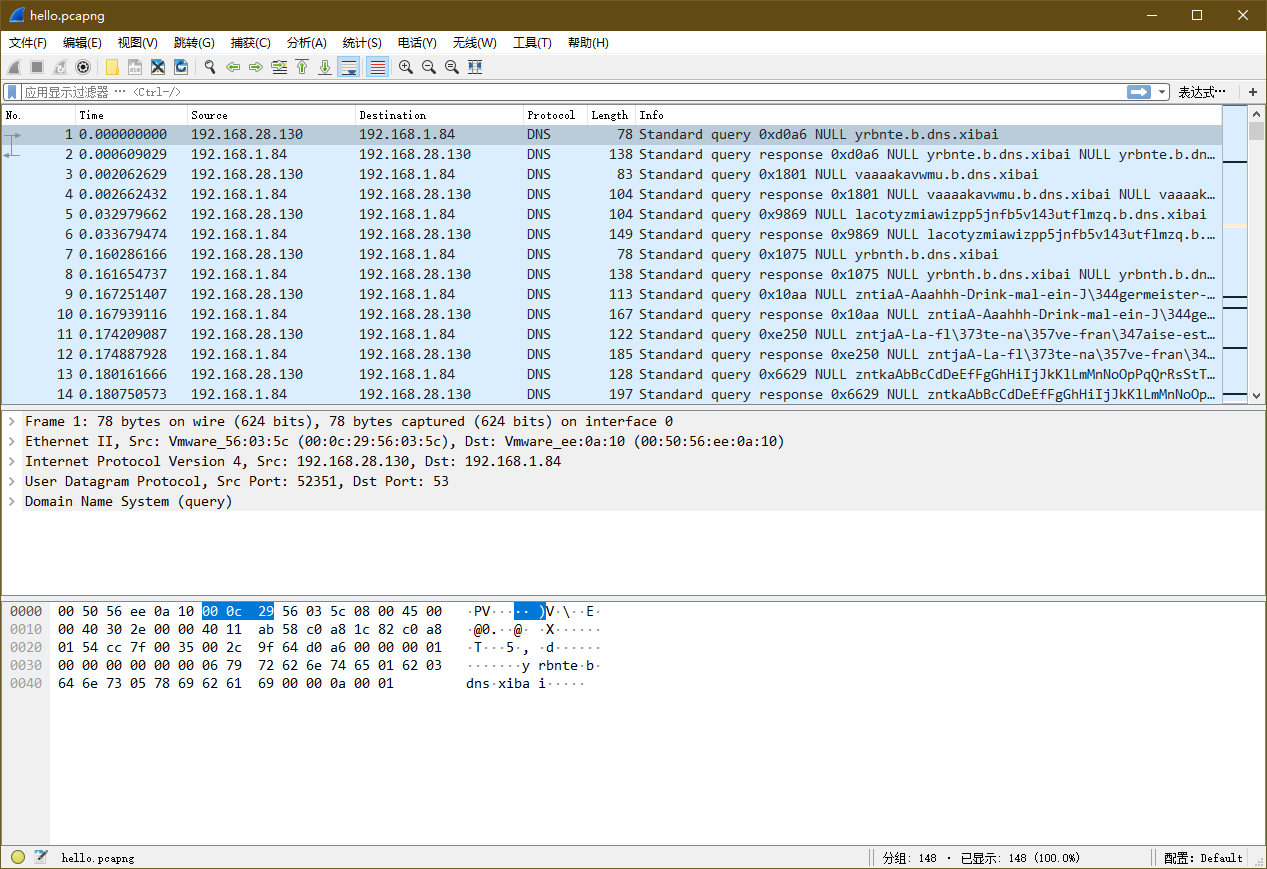Restart the current capture icon
1267x869 pixels.
pos(60,67)
